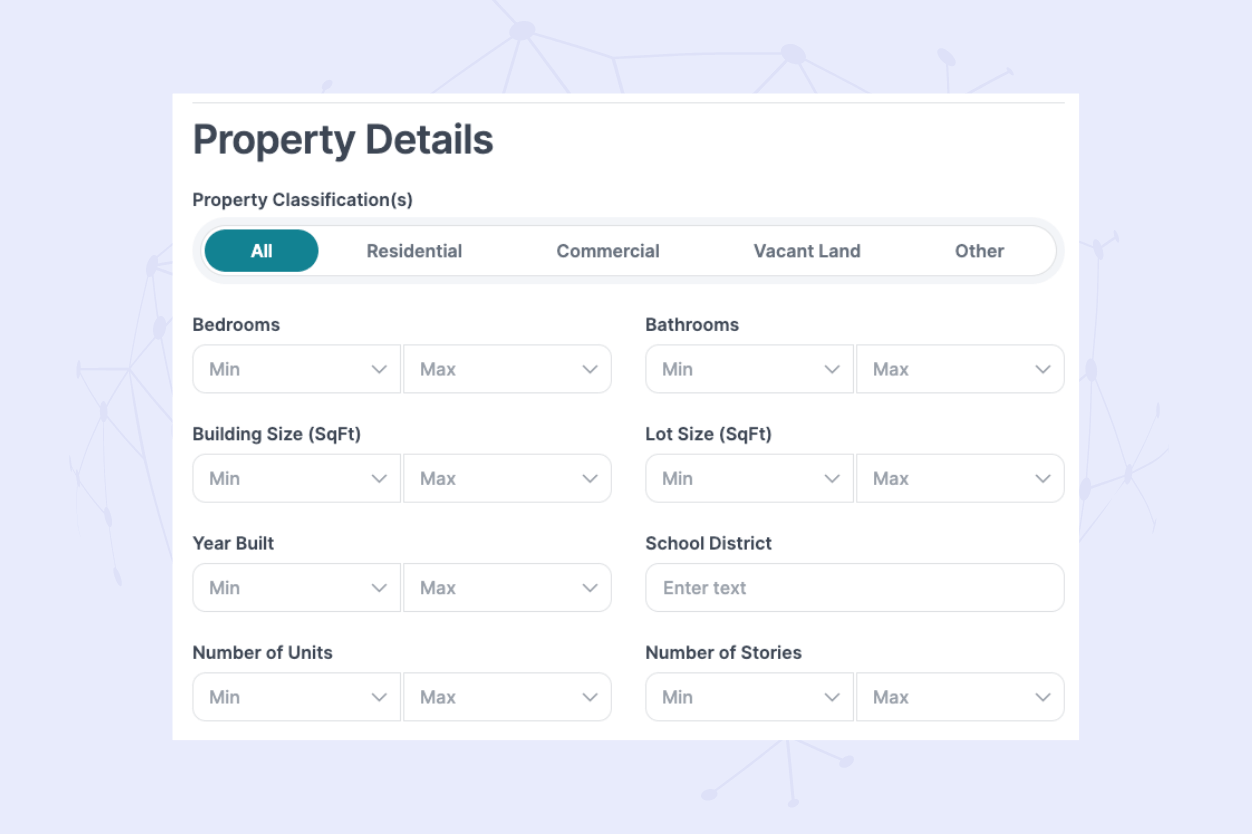Viewport: 1252px width, 834px height.
Task: Open the Building Size Min dropdown
Action: pyautogui.click(x=296, y=478)
